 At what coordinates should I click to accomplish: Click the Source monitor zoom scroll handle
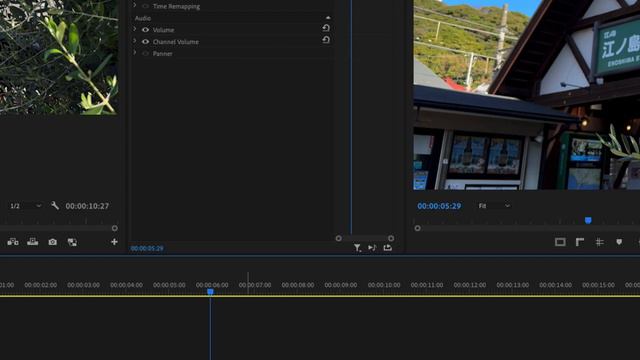(x=115, y=228)
